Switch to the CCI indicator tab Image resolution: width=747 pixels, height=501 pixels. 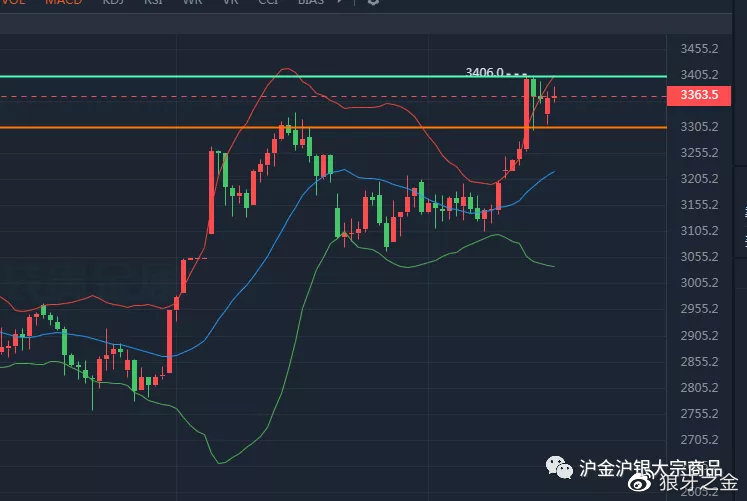268,1
